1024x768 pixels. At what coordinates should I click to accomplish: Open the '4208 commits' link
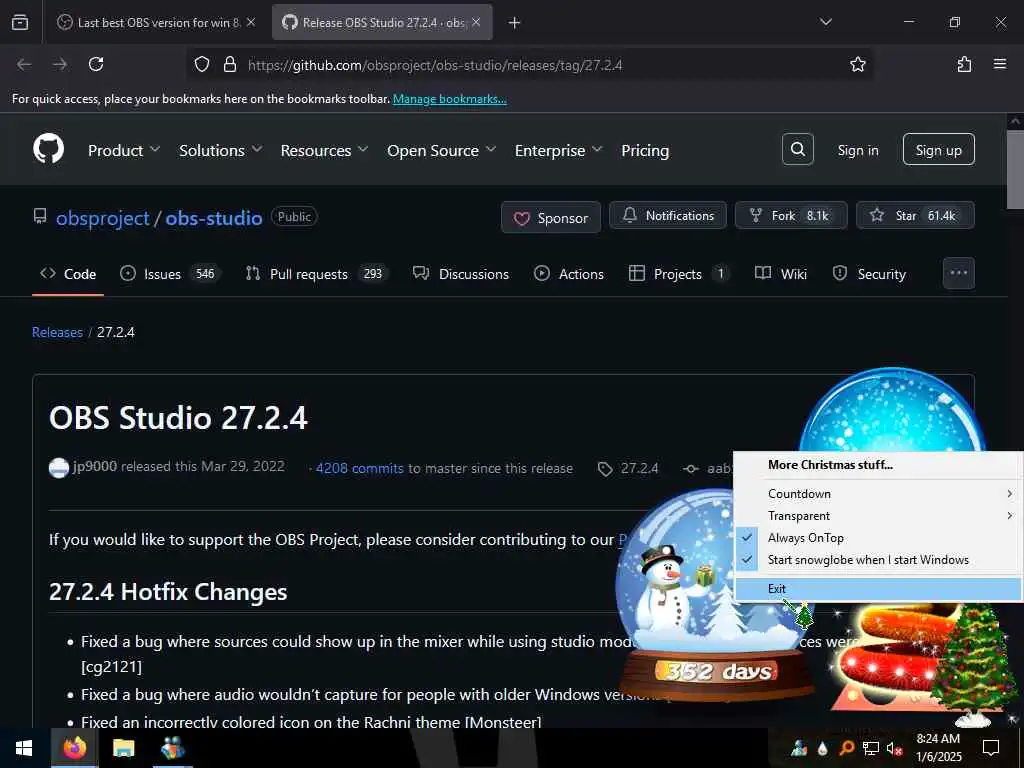pos(360,468)
